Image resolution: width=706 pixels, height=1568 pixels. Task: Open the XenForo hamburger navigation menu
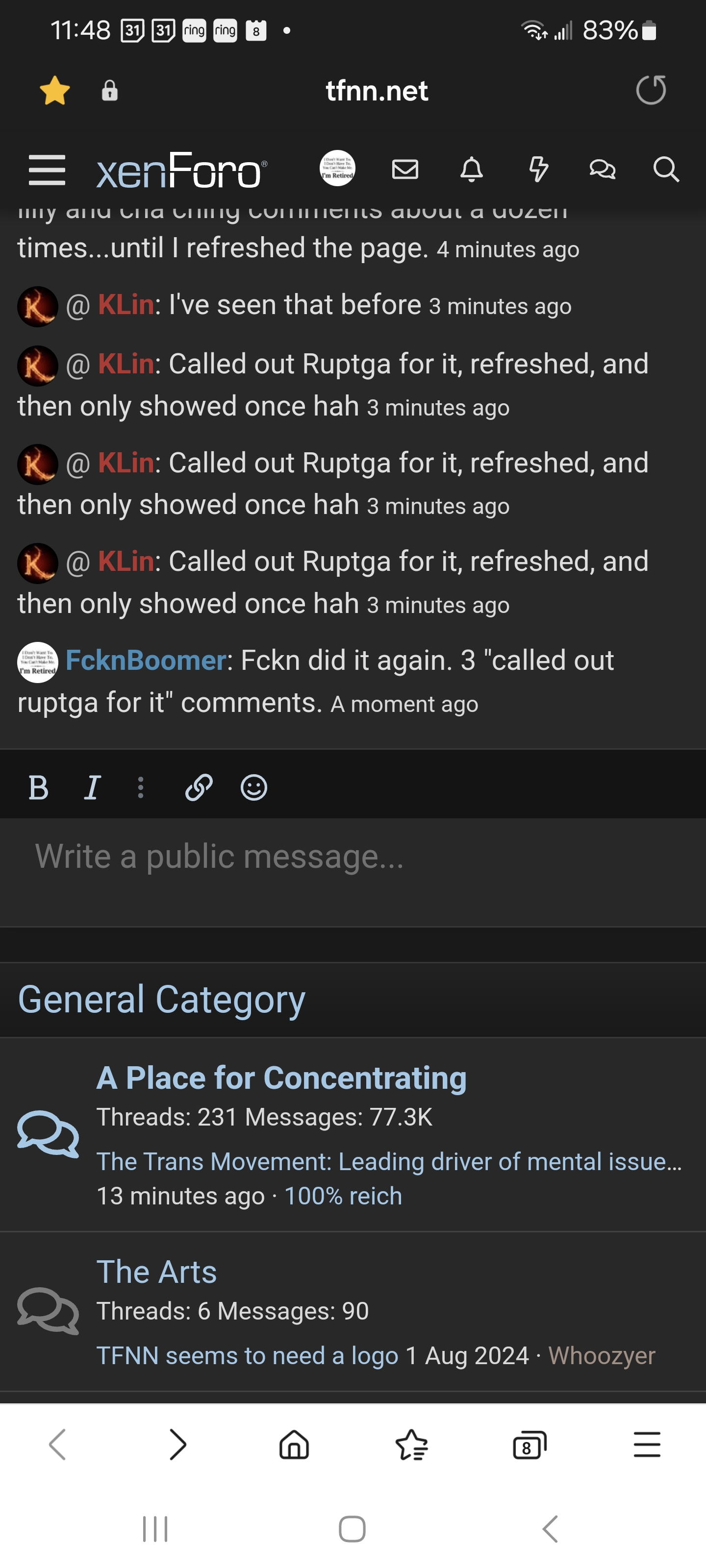pyautogui.click(x=47, y=169)
